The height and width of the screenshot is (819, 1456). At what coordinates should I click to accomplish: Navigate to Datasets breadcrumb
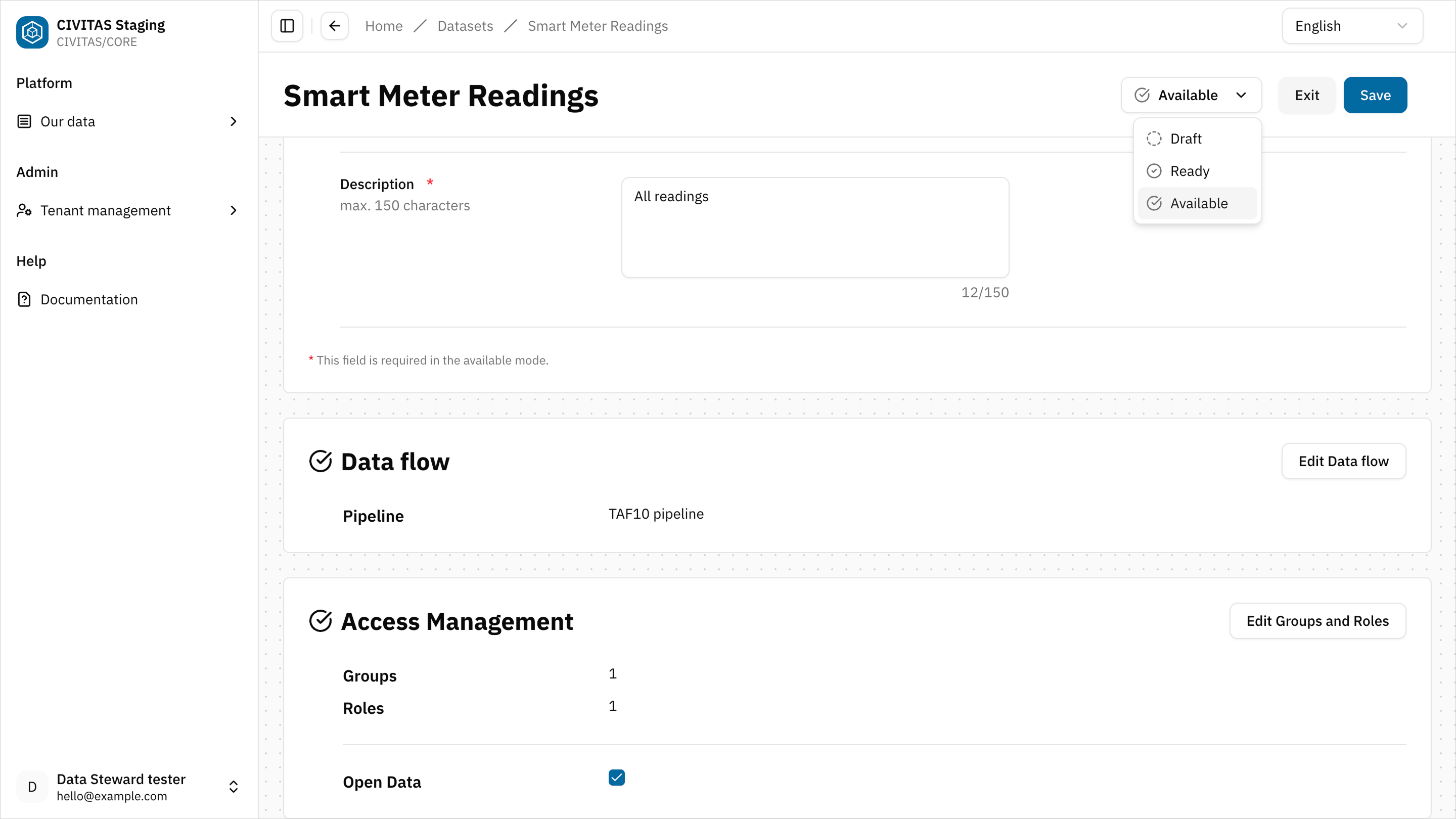(465, 25)
